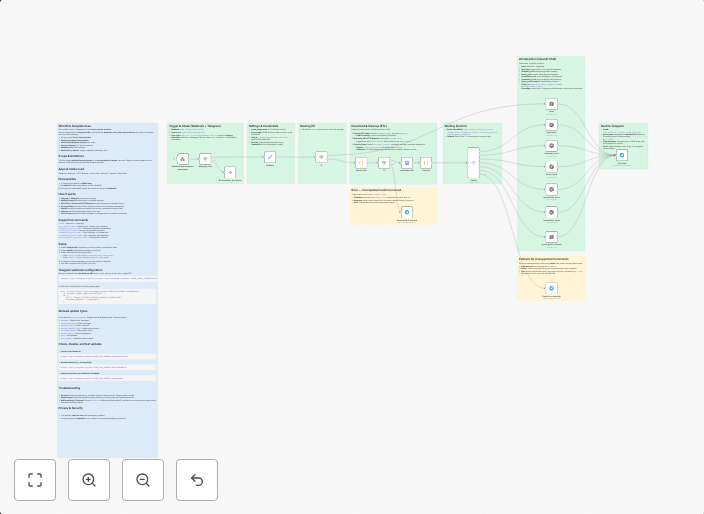
Task: Click the No Operation arrow node
Action: tap(229, 172)
